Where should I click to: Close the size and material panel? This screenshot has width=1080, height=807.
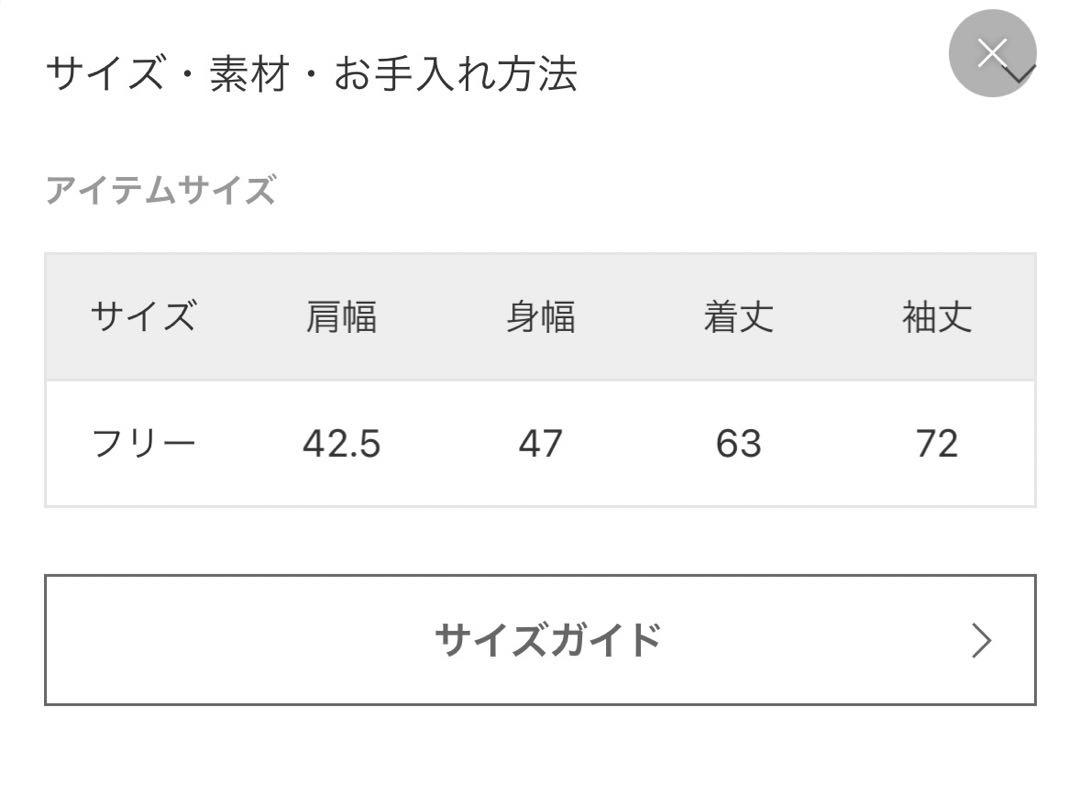click(992, 53)
